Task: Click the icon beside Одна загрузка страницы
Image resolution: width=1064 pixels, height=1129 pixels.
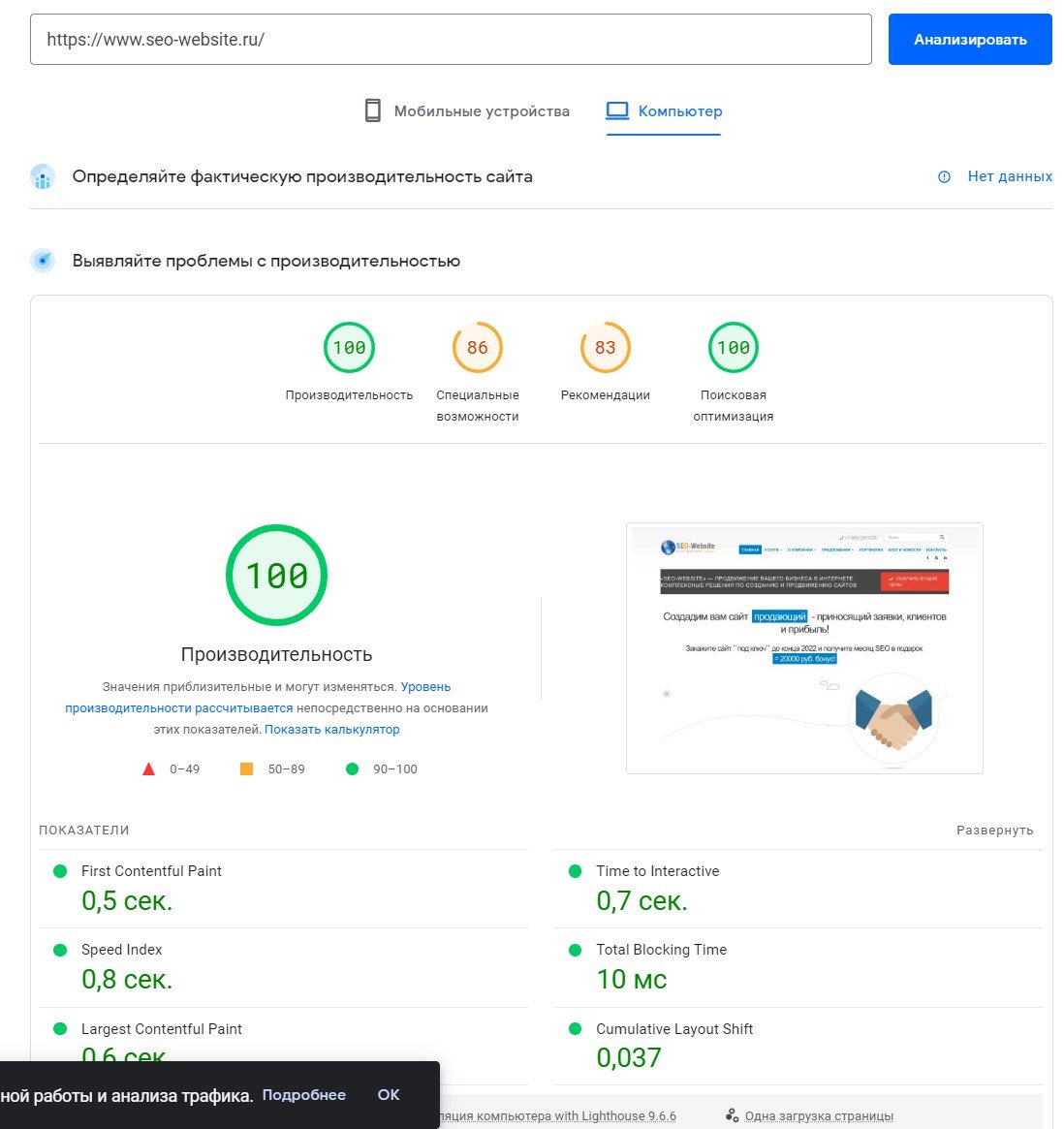Action: click(732, 1115)
